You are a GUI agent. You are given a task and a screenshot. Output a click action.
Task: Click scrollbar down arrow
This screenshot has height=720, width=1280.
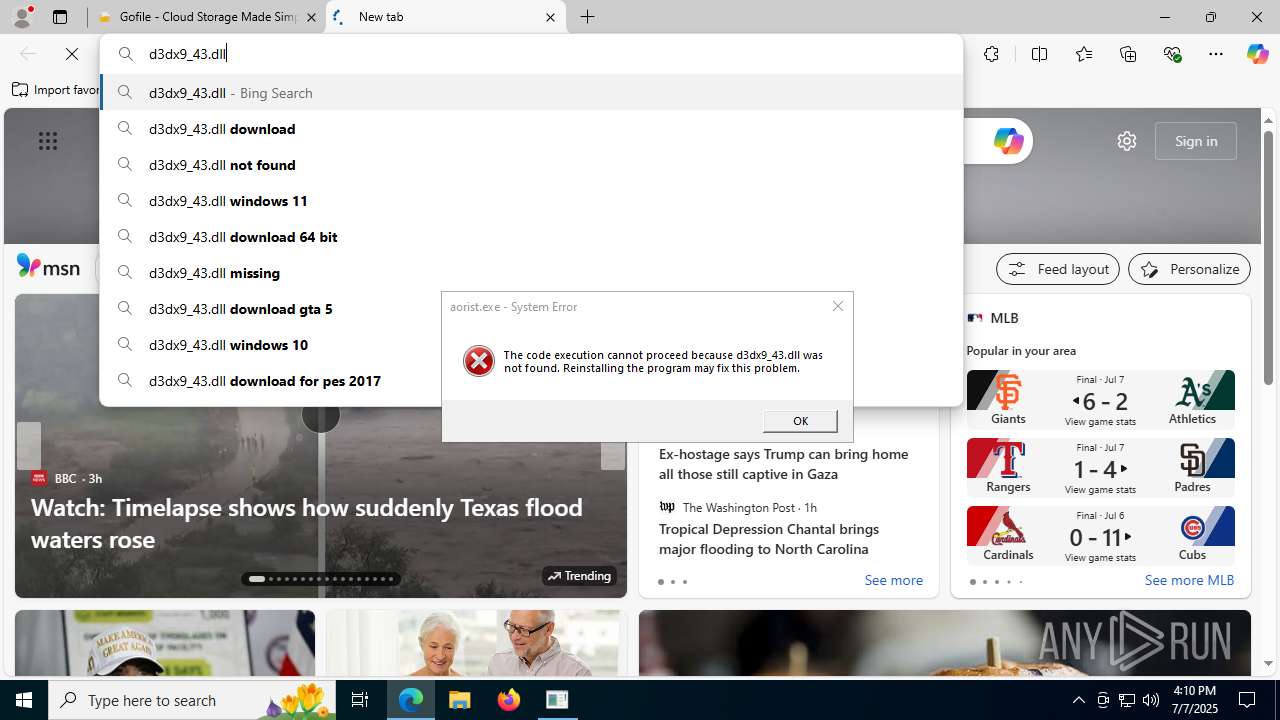click(1268, 663)
